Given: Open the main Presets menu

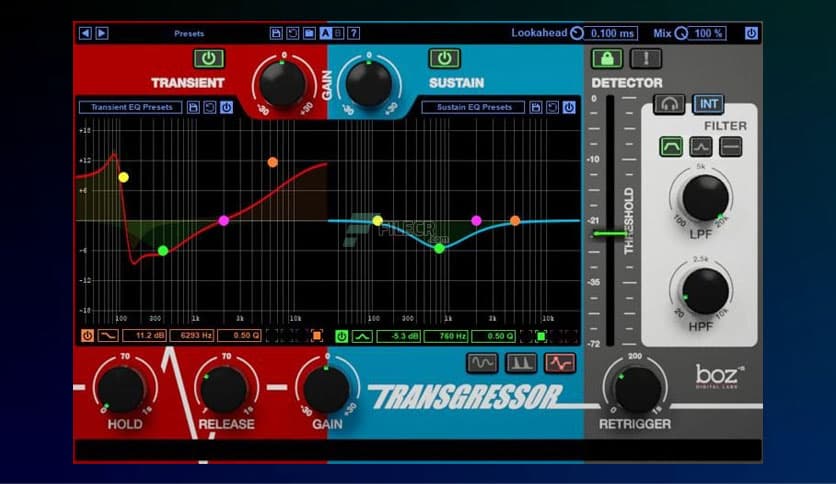Looking at the screenshot, I should pos(189,34).
